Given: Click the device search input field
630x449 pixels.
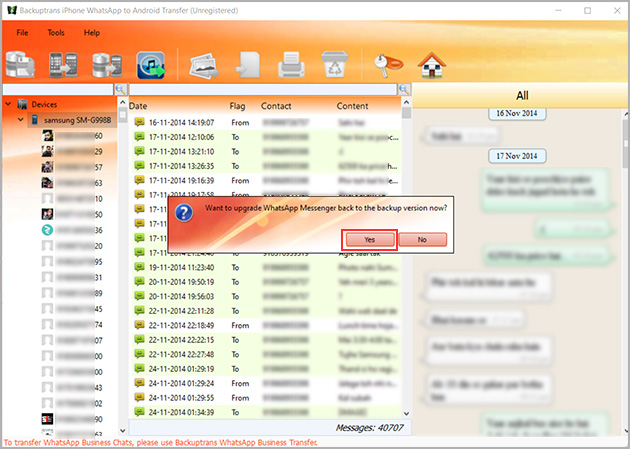Looking at the screenshot, I should pos(58,89).
